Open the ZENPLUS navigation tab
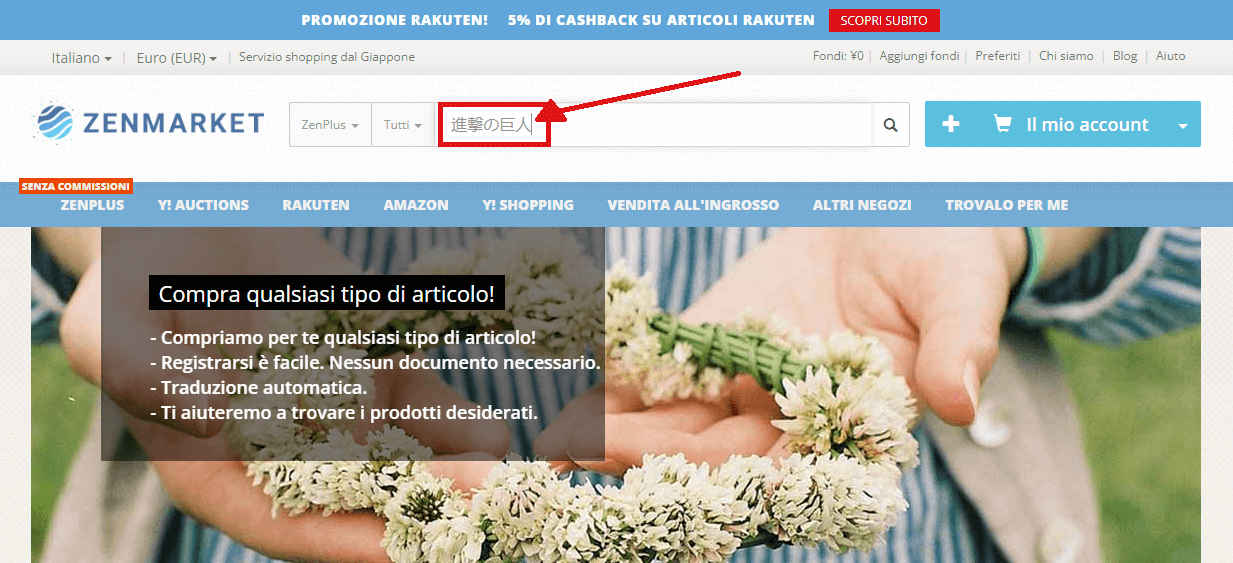The width and height of the screenshot is (1233, 563). pos(92,205)
